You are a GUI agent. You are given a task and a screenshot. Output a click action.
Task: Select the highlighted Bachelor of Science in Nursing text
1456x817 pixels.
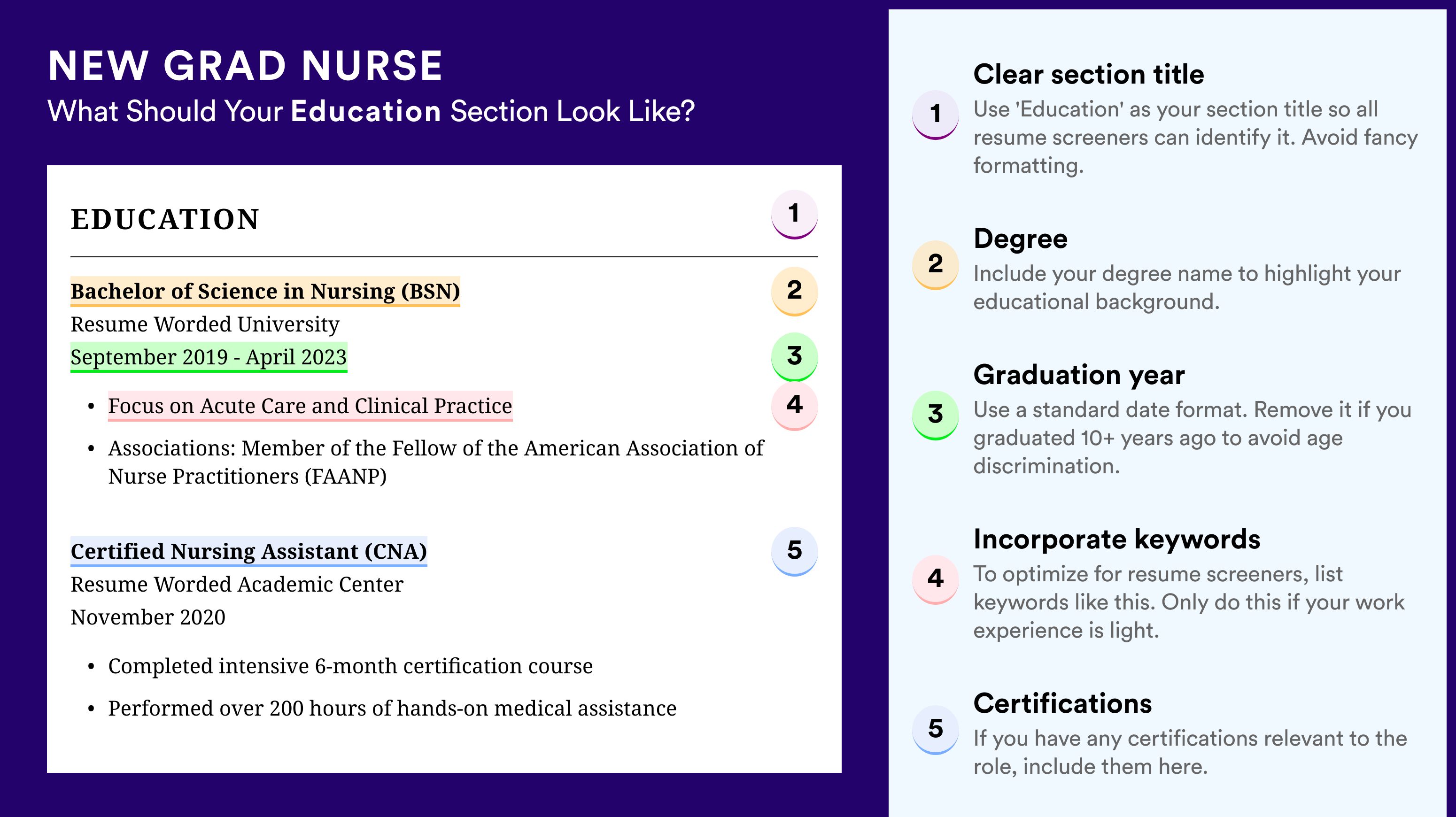coord(265,292)
